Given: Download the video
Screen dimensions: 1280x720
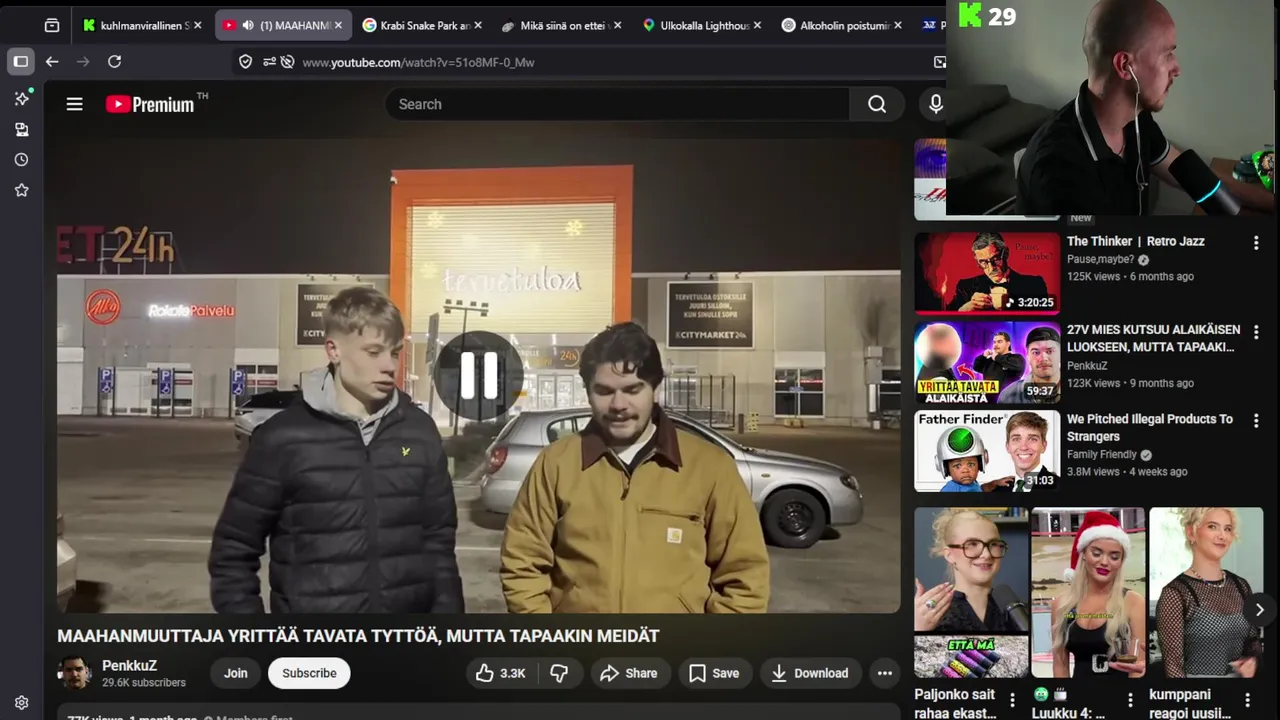Looking at the screenshot, I should point(810,673).
